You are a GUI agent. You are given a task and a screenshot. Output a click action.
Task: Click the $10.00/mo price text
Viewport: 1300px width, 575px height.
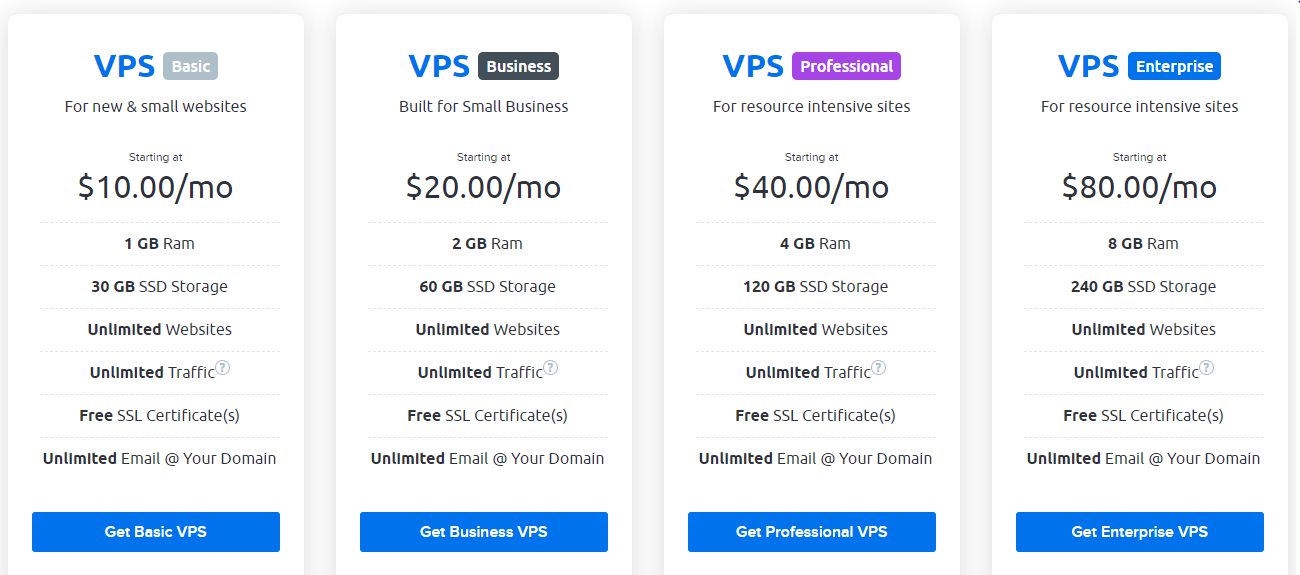(x=156, y=187)
